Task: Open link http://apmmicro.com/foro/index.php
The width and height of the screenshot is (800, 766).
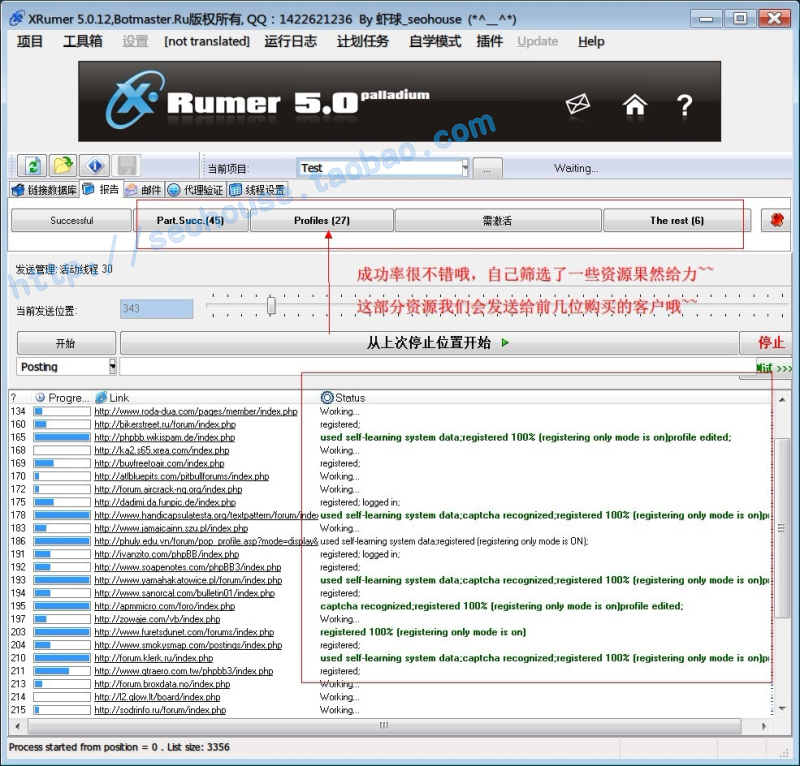Action: (165, 606)
